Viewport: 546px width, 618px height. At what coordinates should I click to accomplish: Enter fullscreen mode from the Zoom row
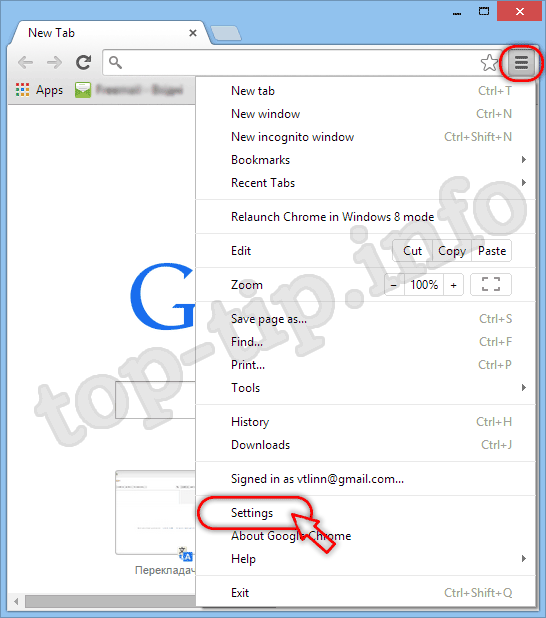click(x=491, y=284)
